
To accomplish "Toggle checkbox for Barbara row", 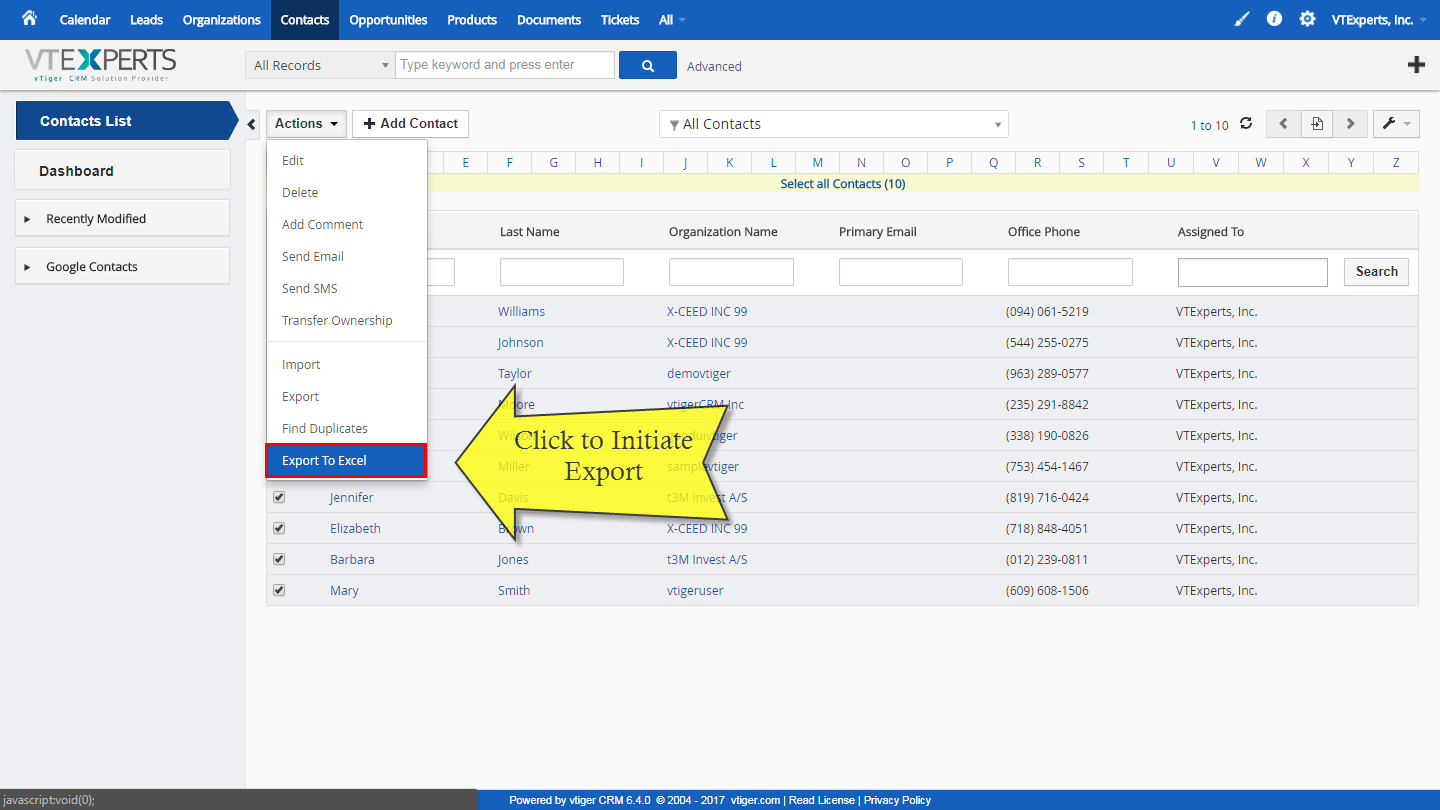I will (x=279, y=559).
